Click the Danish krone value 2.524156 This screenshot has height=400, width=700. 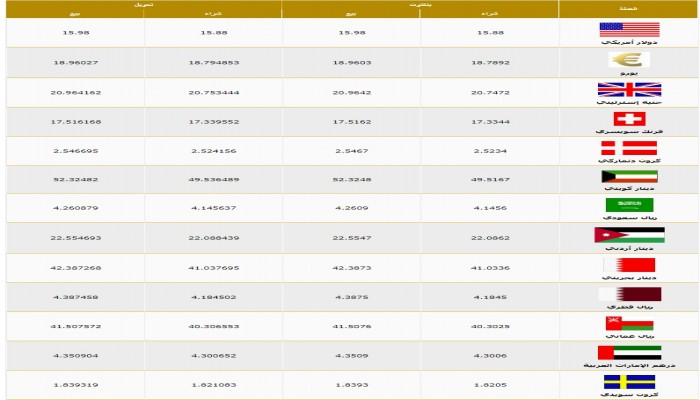tap(214, 151)
